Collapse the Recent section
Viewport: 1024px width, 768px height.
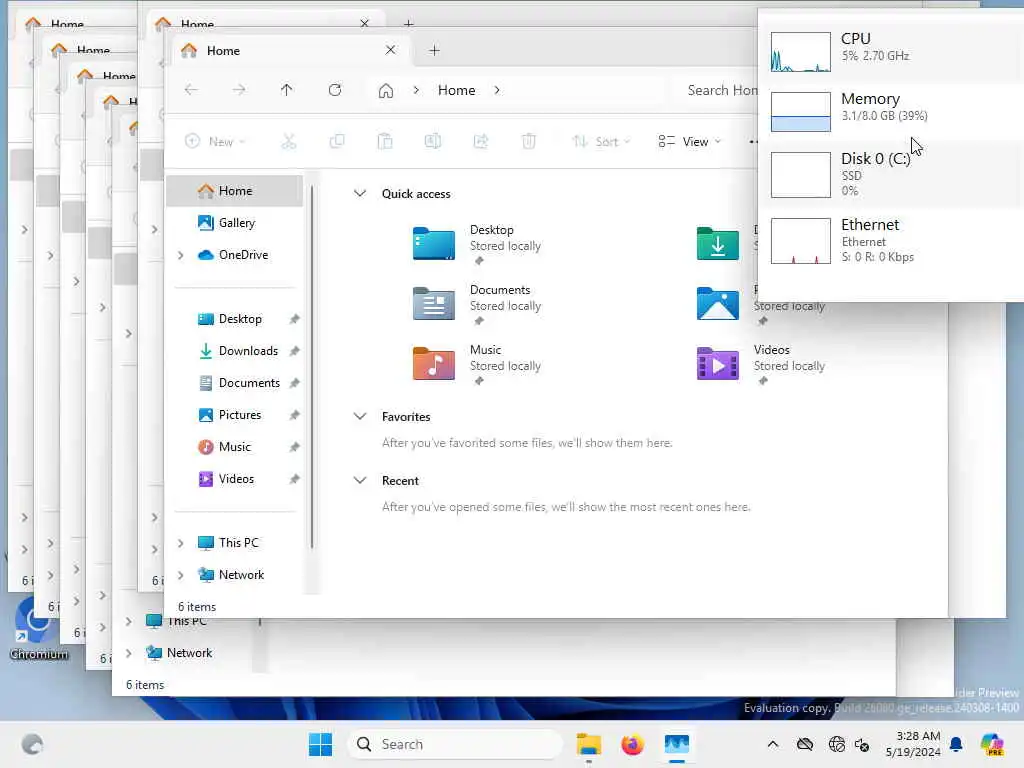coord(360,480)
